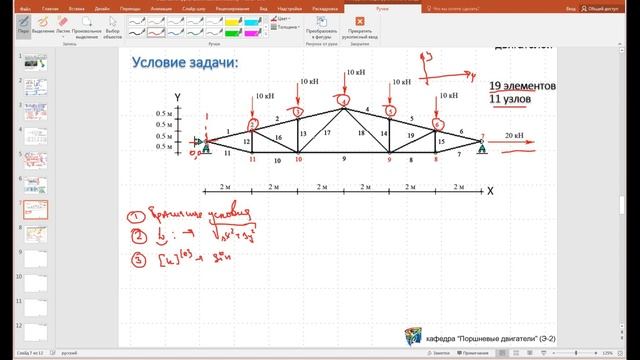This screenshot has width=640, height=360.
Task: Pick the fifth bottom-row pen preset
Action: pos(214,32)
